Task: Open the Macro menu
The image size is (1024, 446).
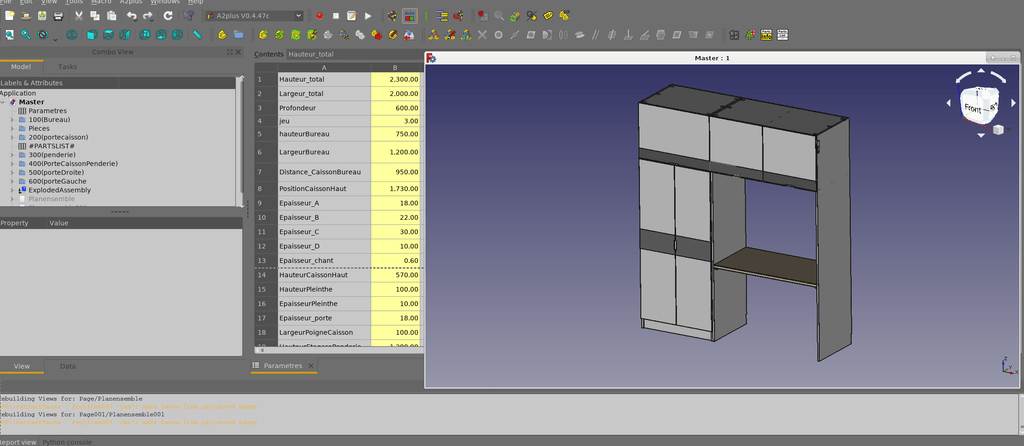Action: 101,2
